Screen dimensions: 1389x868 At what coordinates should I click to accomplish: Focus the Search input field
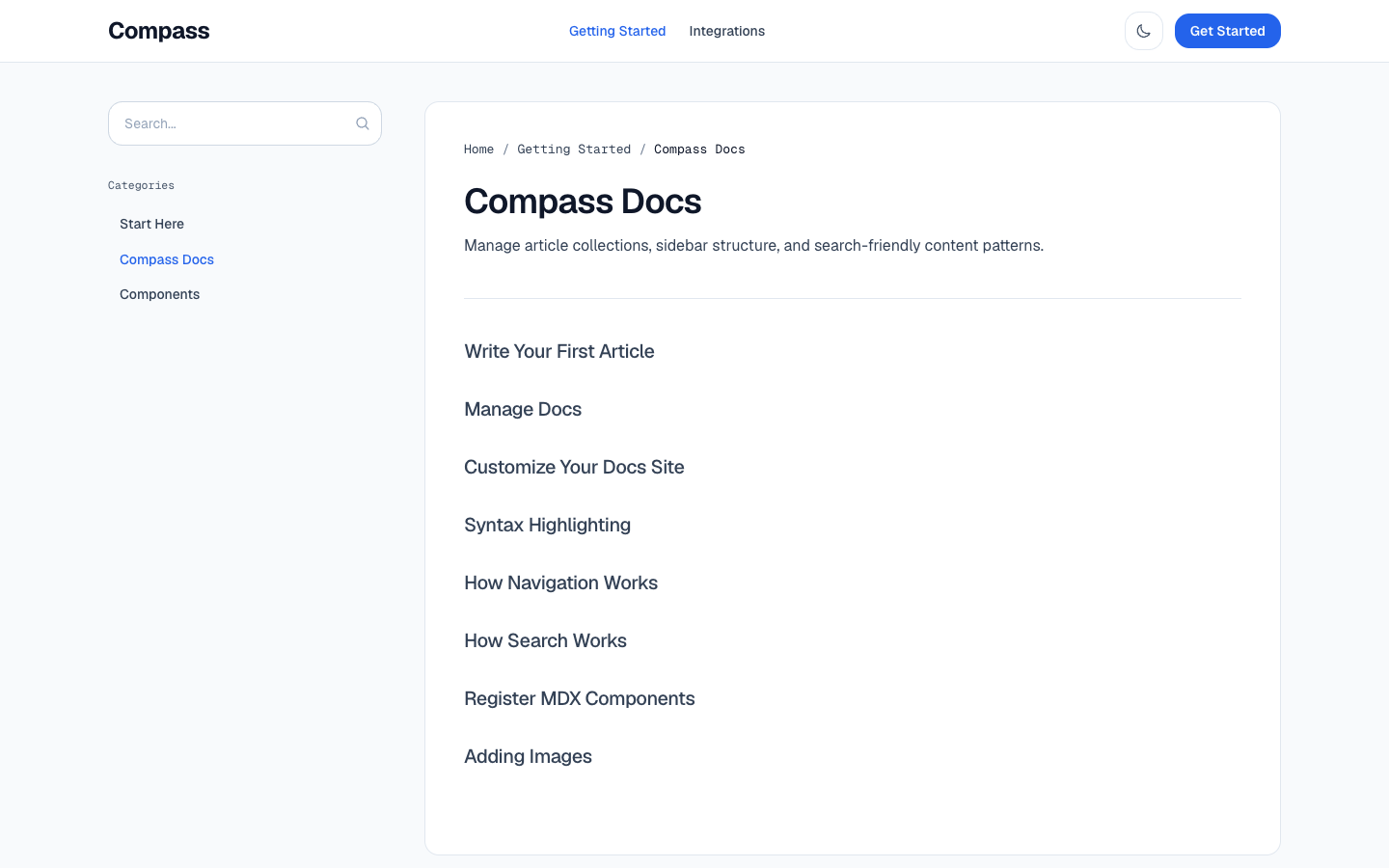[x=245, y=123]
